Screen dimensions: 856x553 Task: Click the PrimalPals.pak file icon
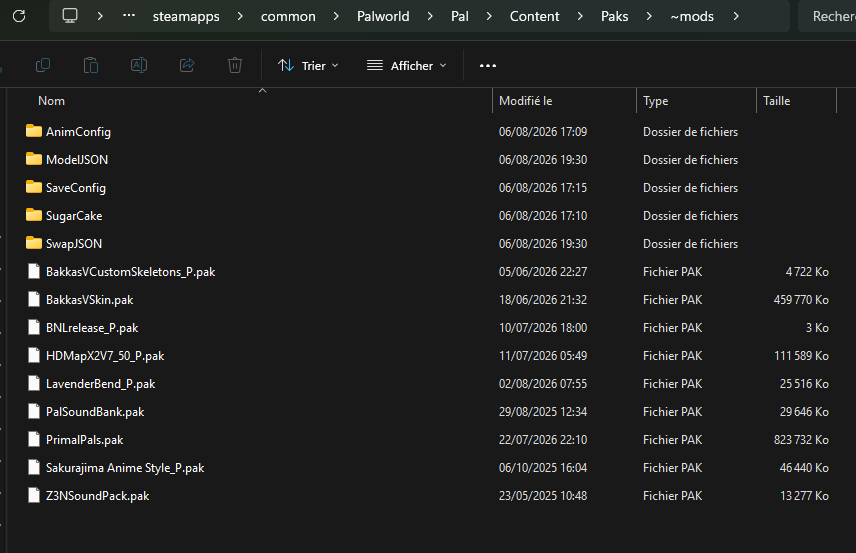tap(34, 439)
